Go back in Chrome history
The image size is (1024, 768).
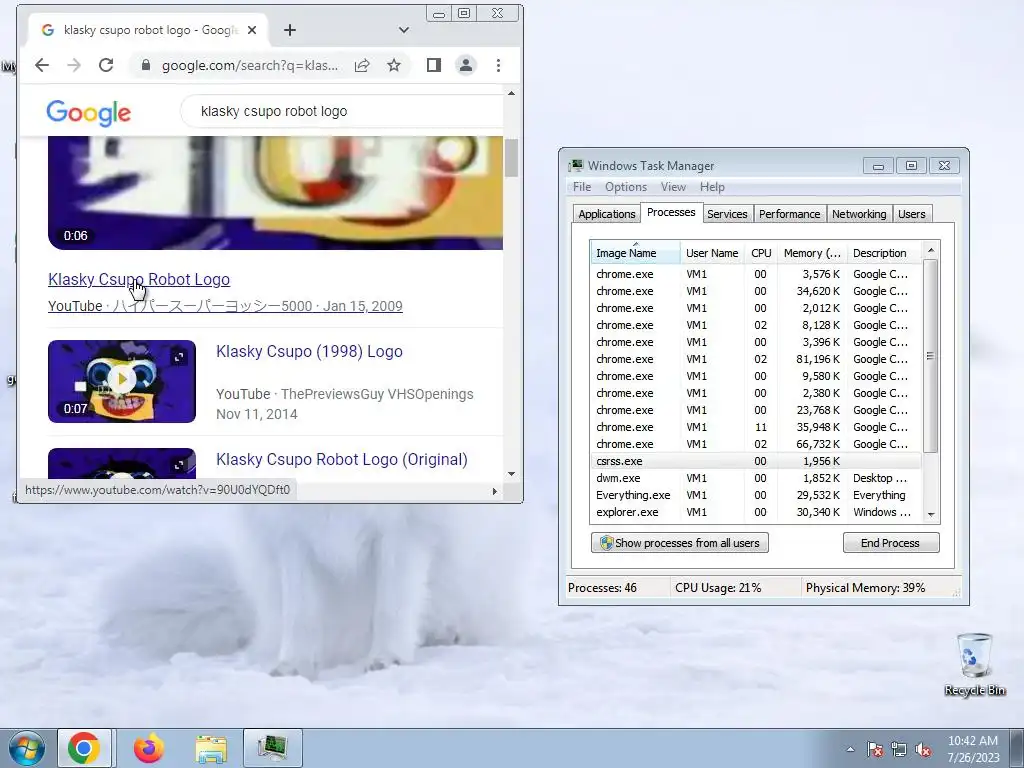[42, 65]
